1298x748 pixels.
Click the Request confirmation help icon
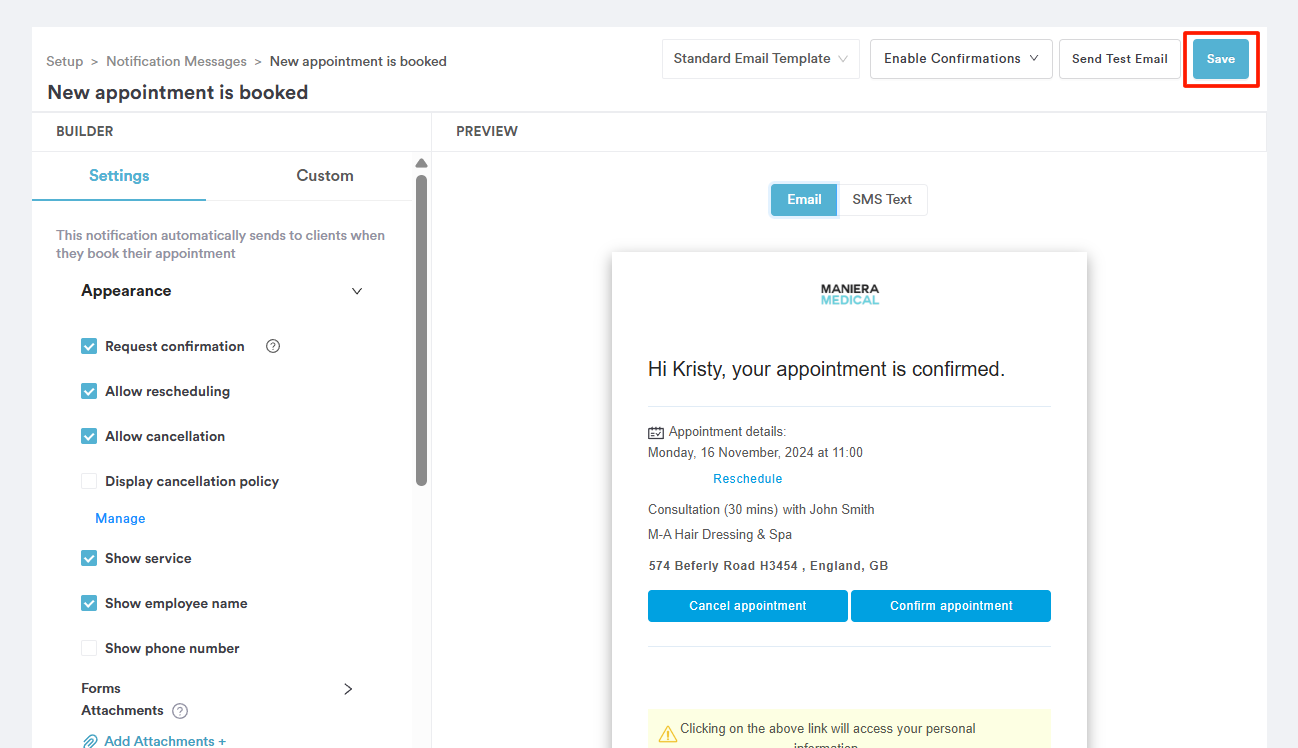[273, 346]
